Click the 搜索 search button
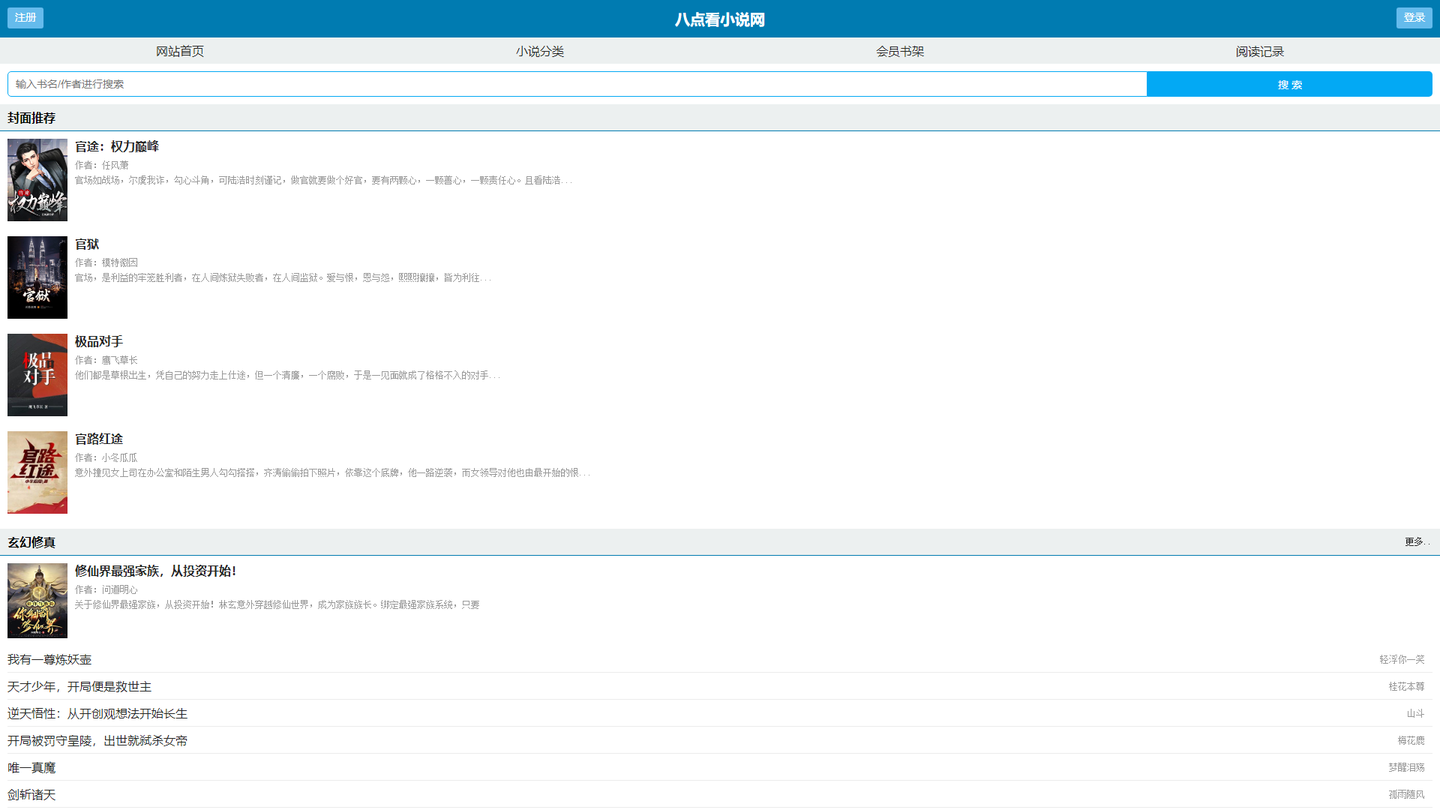The width and height of the screenshot is (1440, 810). pos(1290,84)
